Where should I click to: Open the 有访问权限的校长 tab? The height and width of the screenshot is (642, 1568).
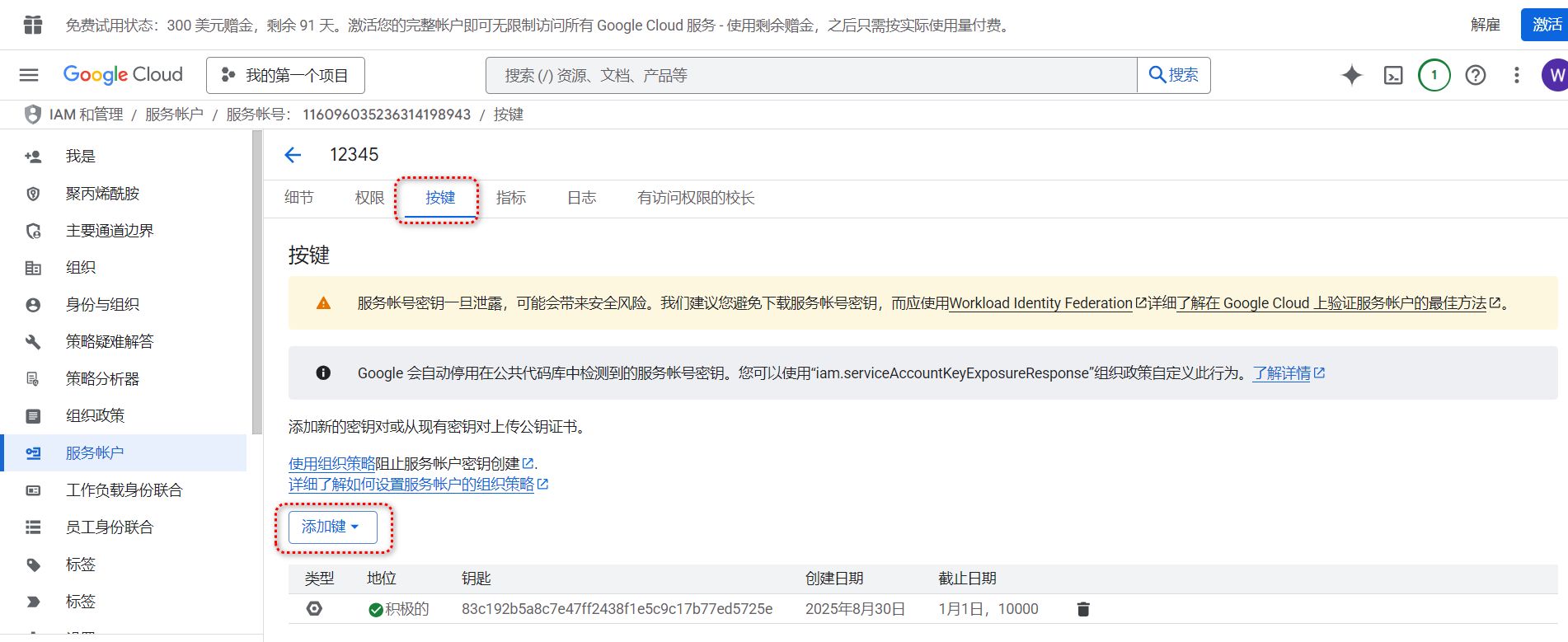tap(696, 198)
